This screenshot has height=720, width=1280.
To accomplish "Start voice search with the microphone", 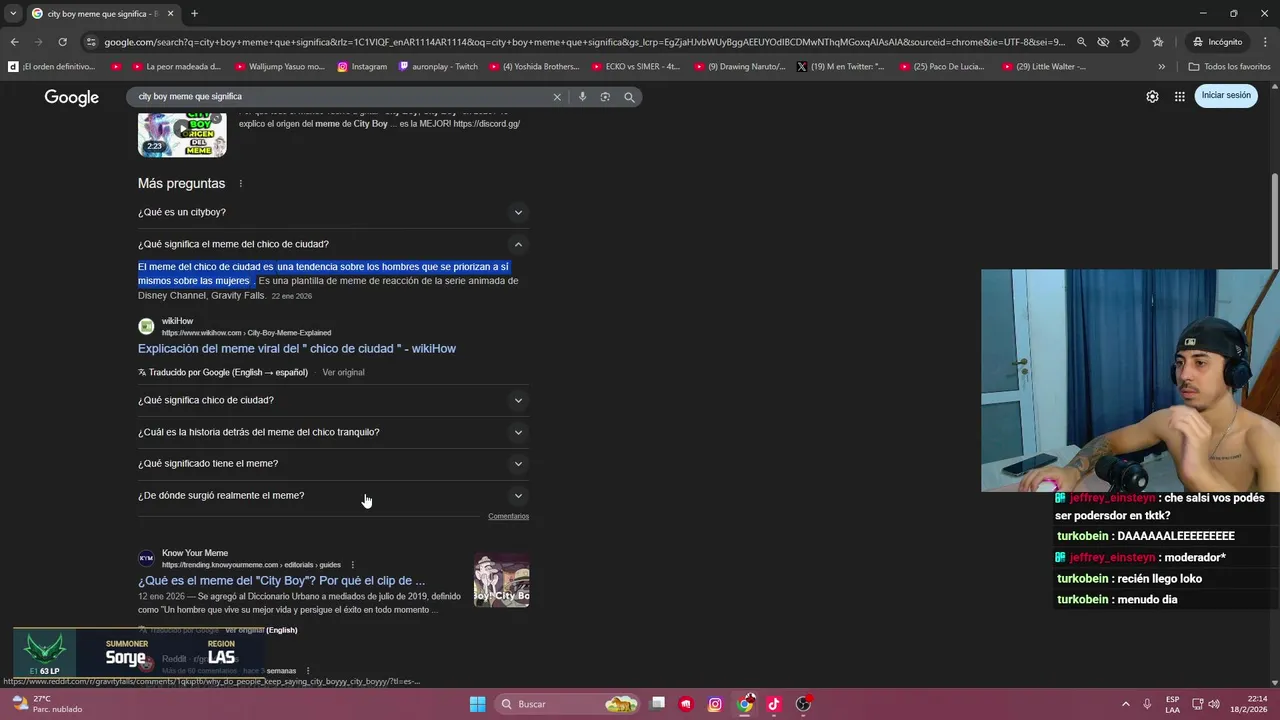I will tap(582, 97).
